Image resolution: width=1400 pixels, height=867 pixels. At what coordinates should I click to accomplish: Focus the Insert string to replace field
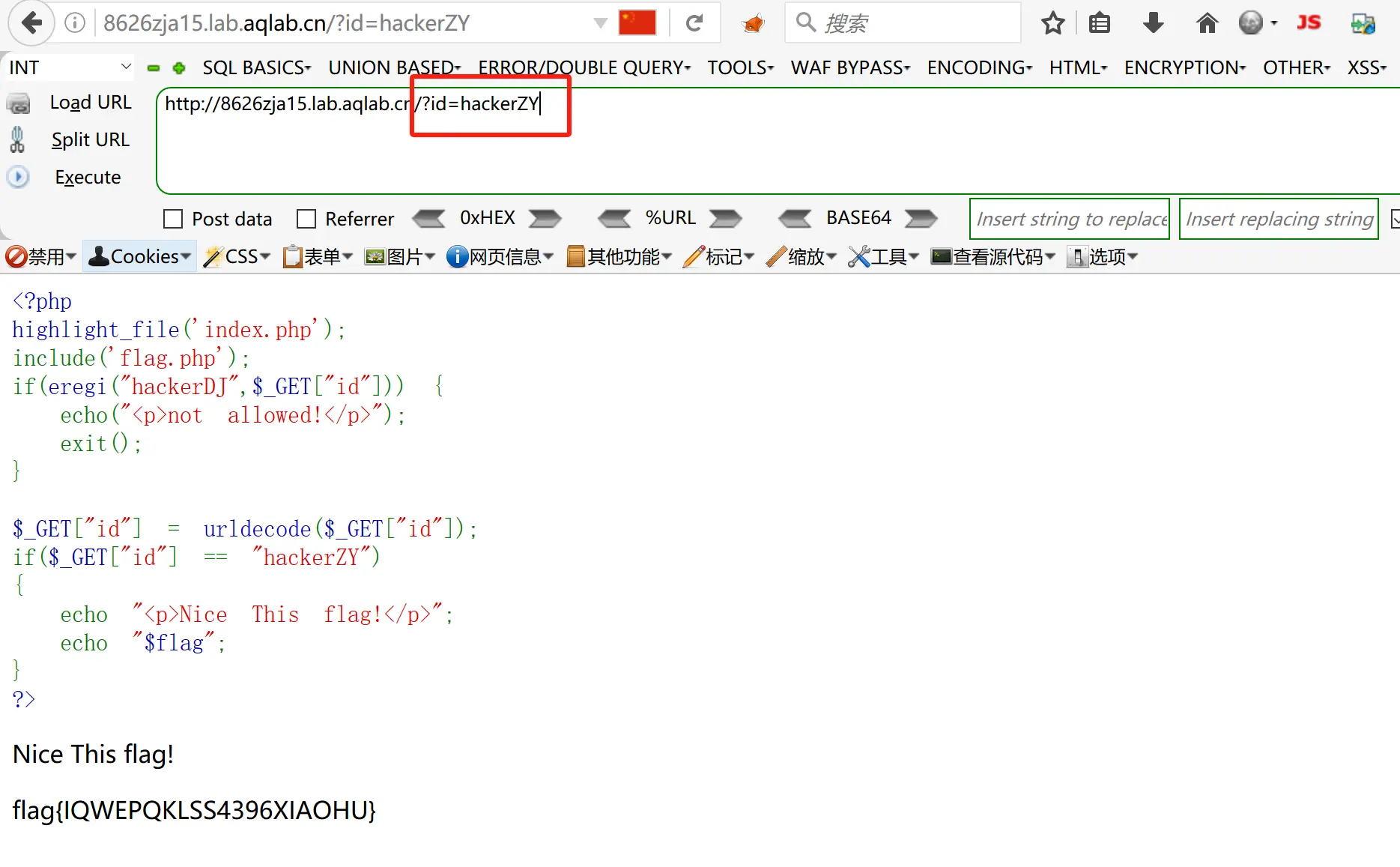pos(1069,219)
